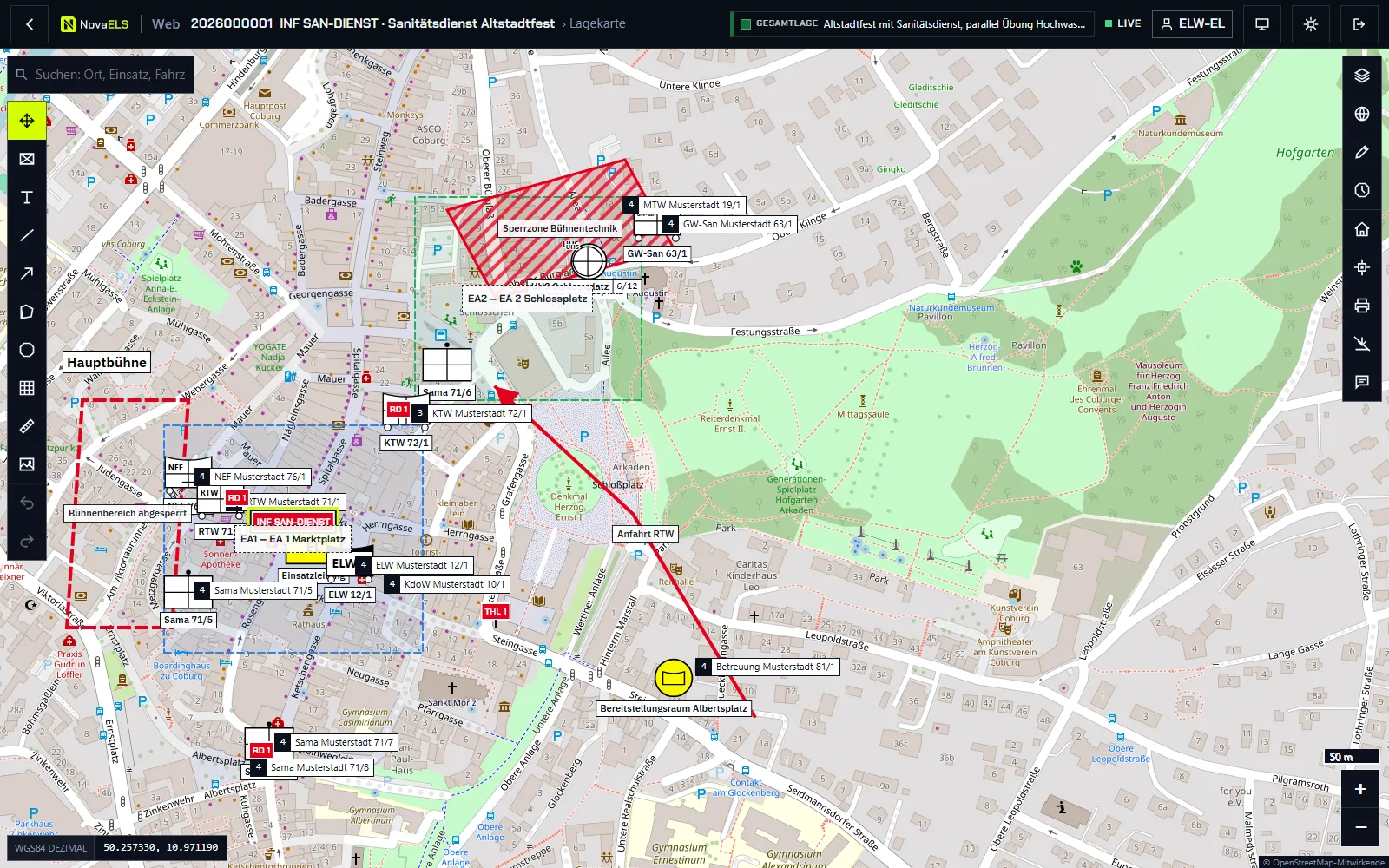The height and width of the screenshot is (868, 1389).
Task: Expand the GESAMTLAGE situation banner
Action: (912, 24)
